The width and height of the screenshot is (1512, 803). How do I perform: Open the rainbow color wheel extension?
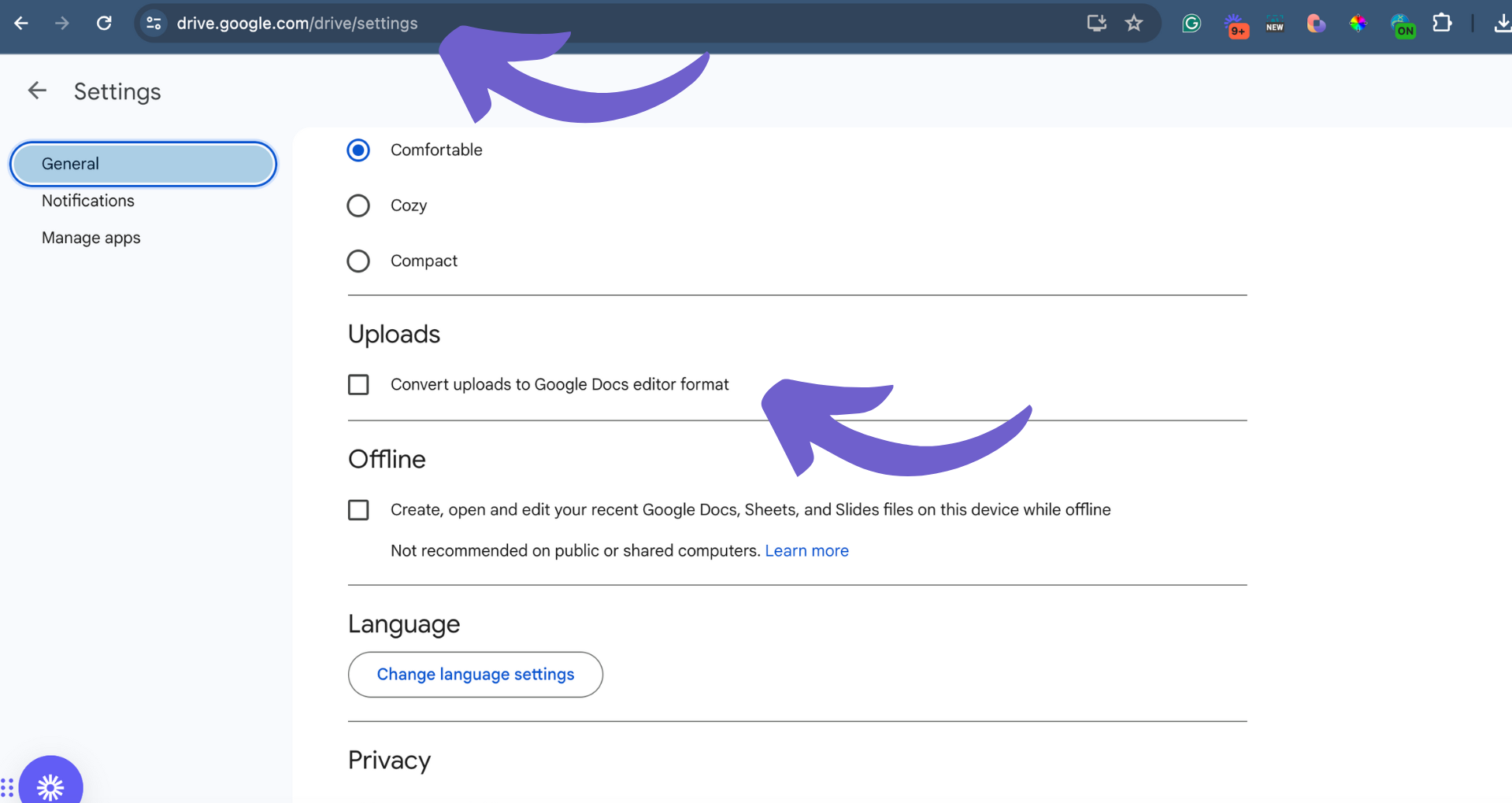tap(1358, 24)
